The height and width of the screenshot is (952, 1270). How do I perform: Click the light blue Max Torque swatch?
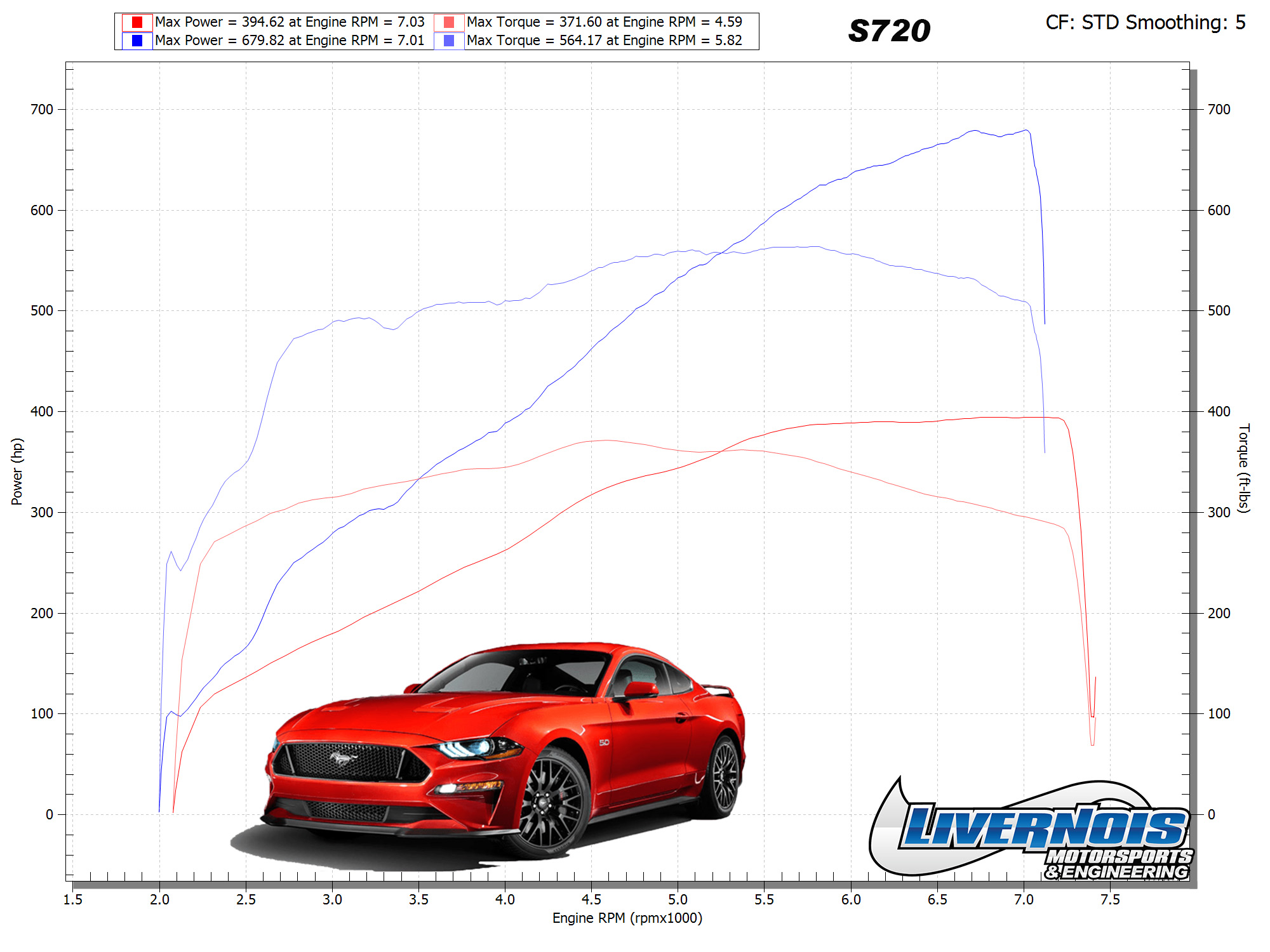(x=449, y=41)
